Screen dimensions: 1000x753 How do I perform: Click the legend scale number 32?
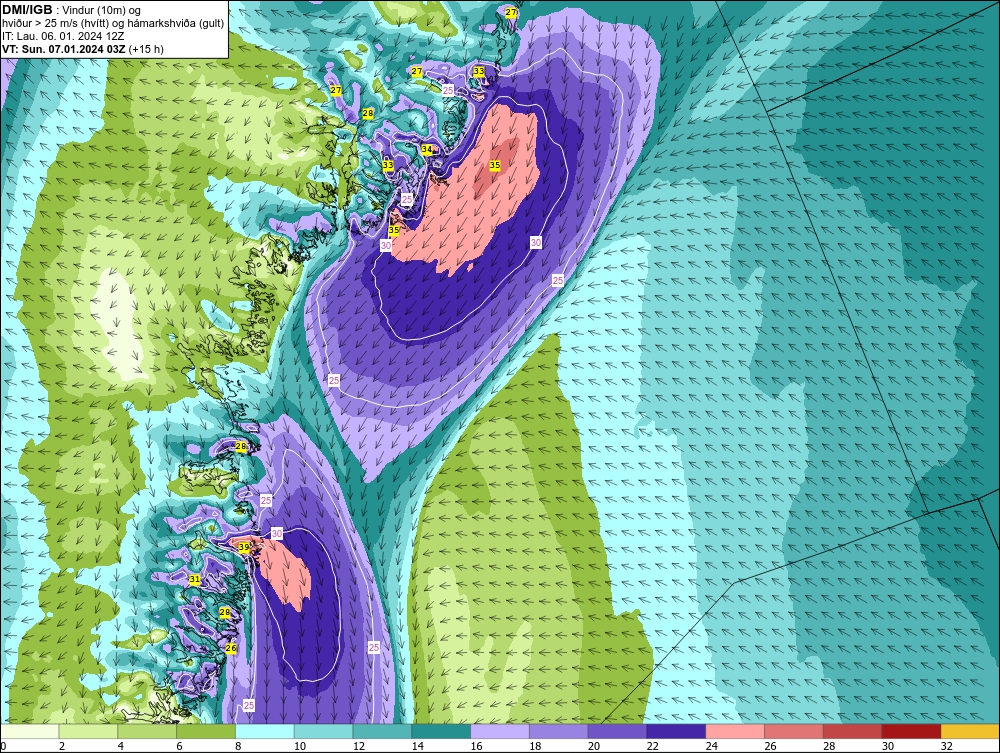coord(946,746)
